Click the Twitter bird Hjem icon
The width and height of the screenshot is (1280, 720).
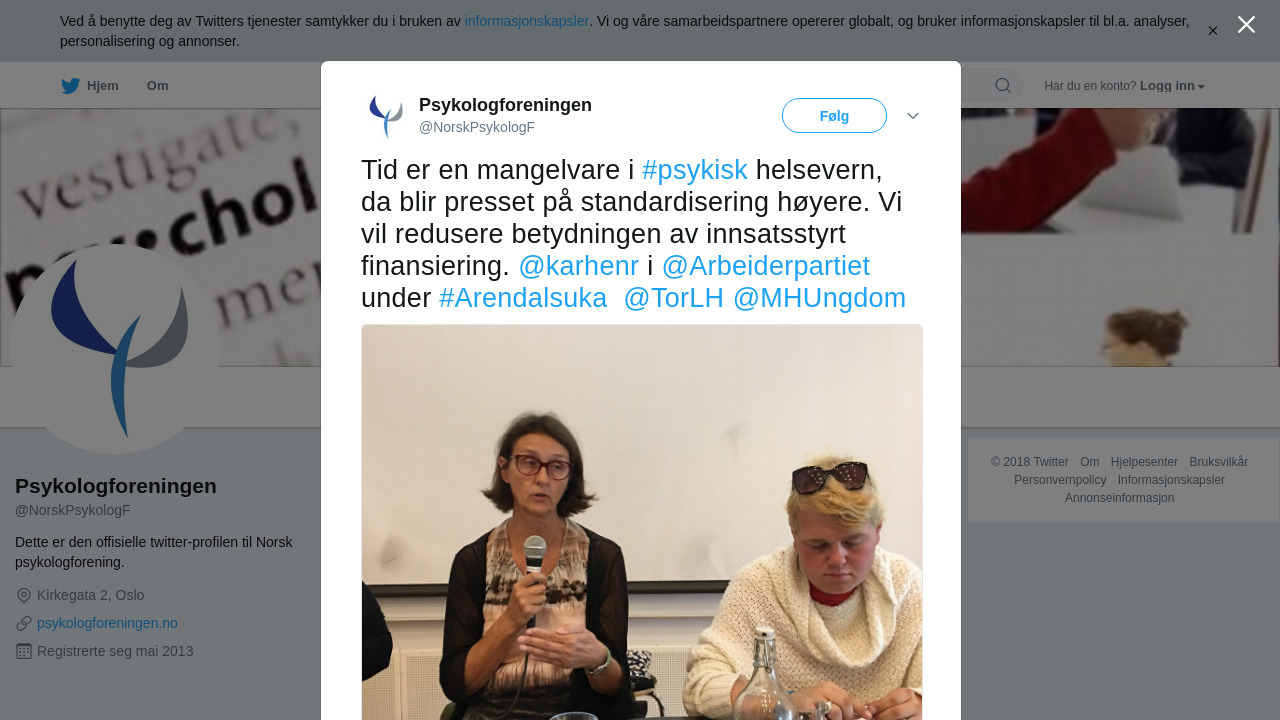coord(70,86)
